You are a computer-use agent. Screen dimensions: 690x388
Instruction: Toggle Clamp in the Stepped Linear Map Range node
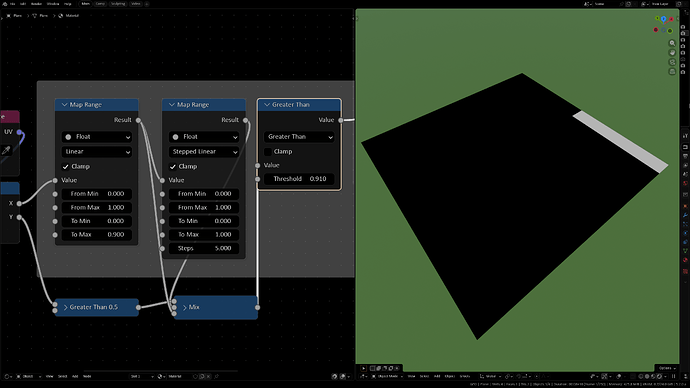(173, 166)
